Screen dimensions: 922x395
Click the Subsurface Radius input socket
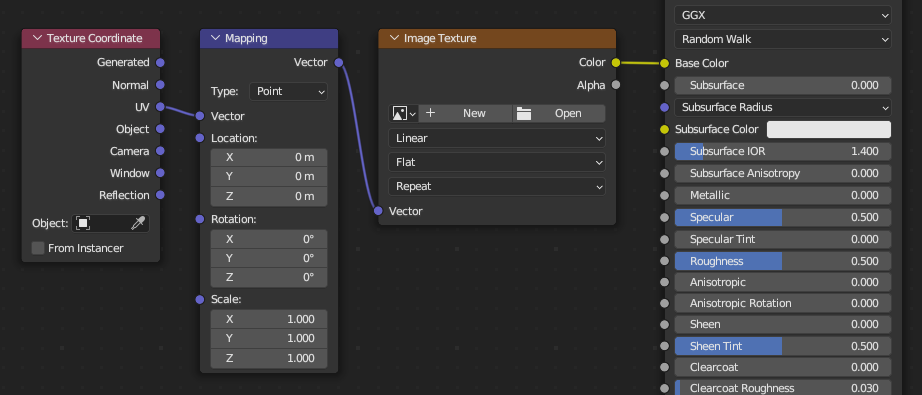coord(664,107)
